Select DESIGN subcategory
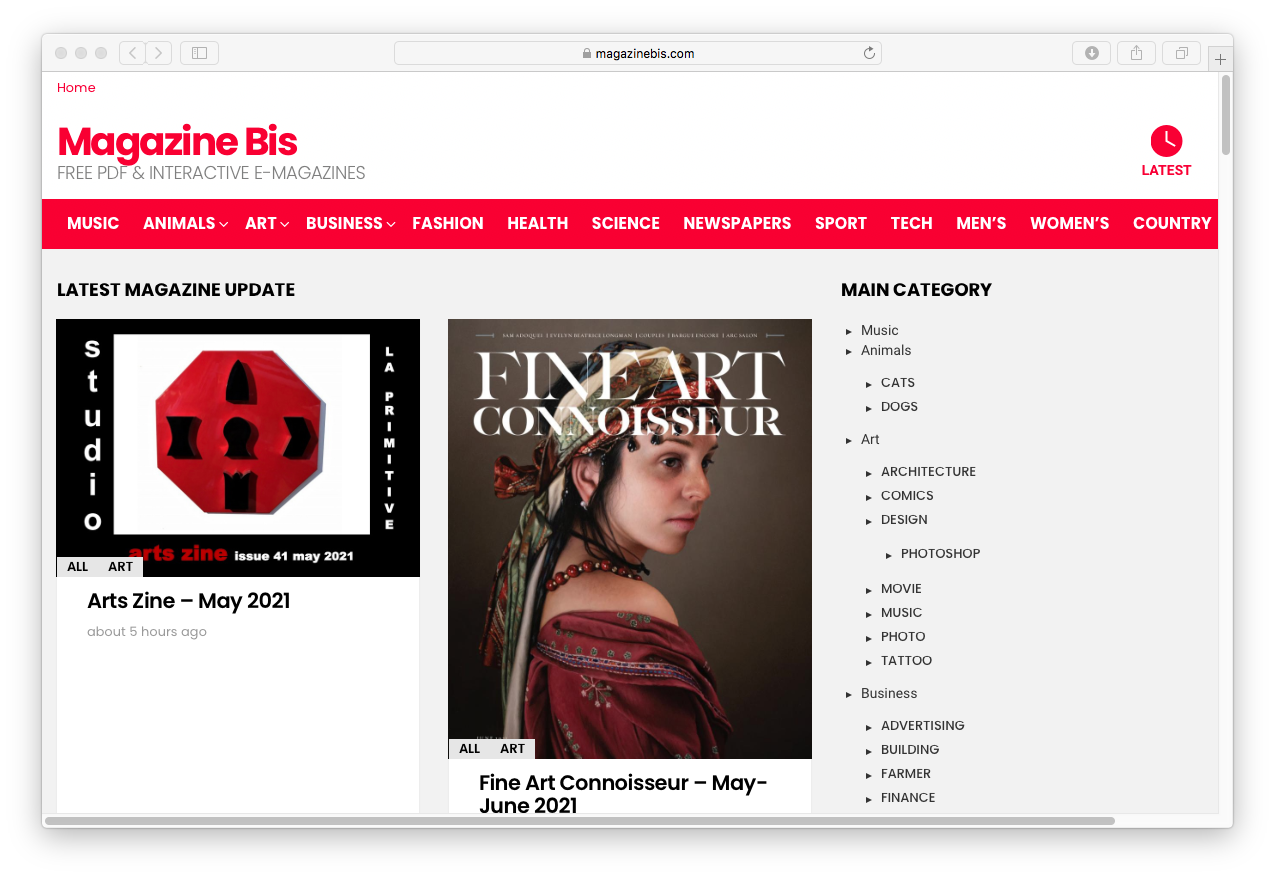This screenshot has width=1275, height=878. pyautogui.click(x=904, y=520)
